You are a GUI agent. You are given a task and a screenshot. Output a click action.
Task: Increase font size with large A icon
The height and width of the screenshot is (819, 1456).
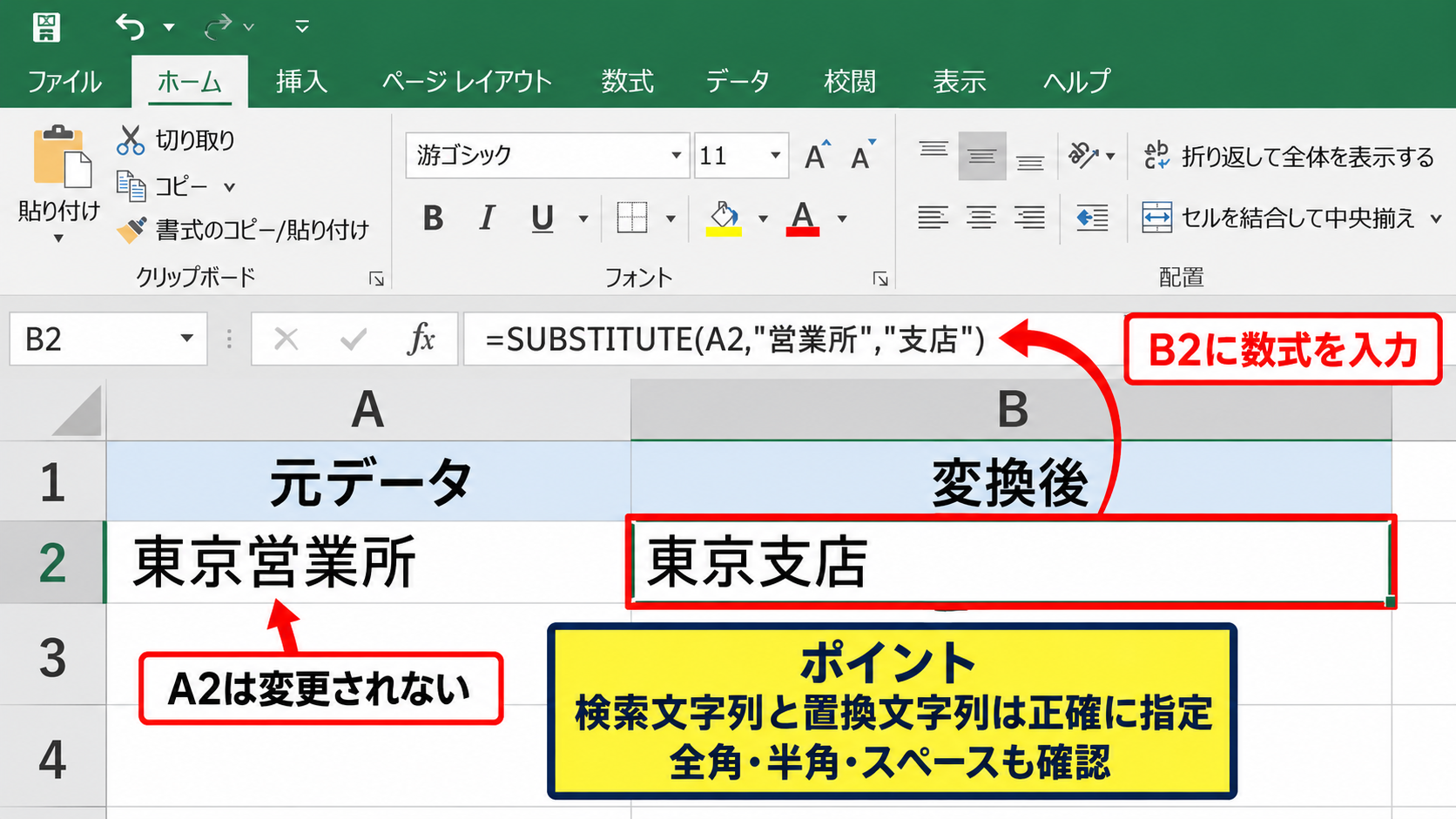click(817, 156)
